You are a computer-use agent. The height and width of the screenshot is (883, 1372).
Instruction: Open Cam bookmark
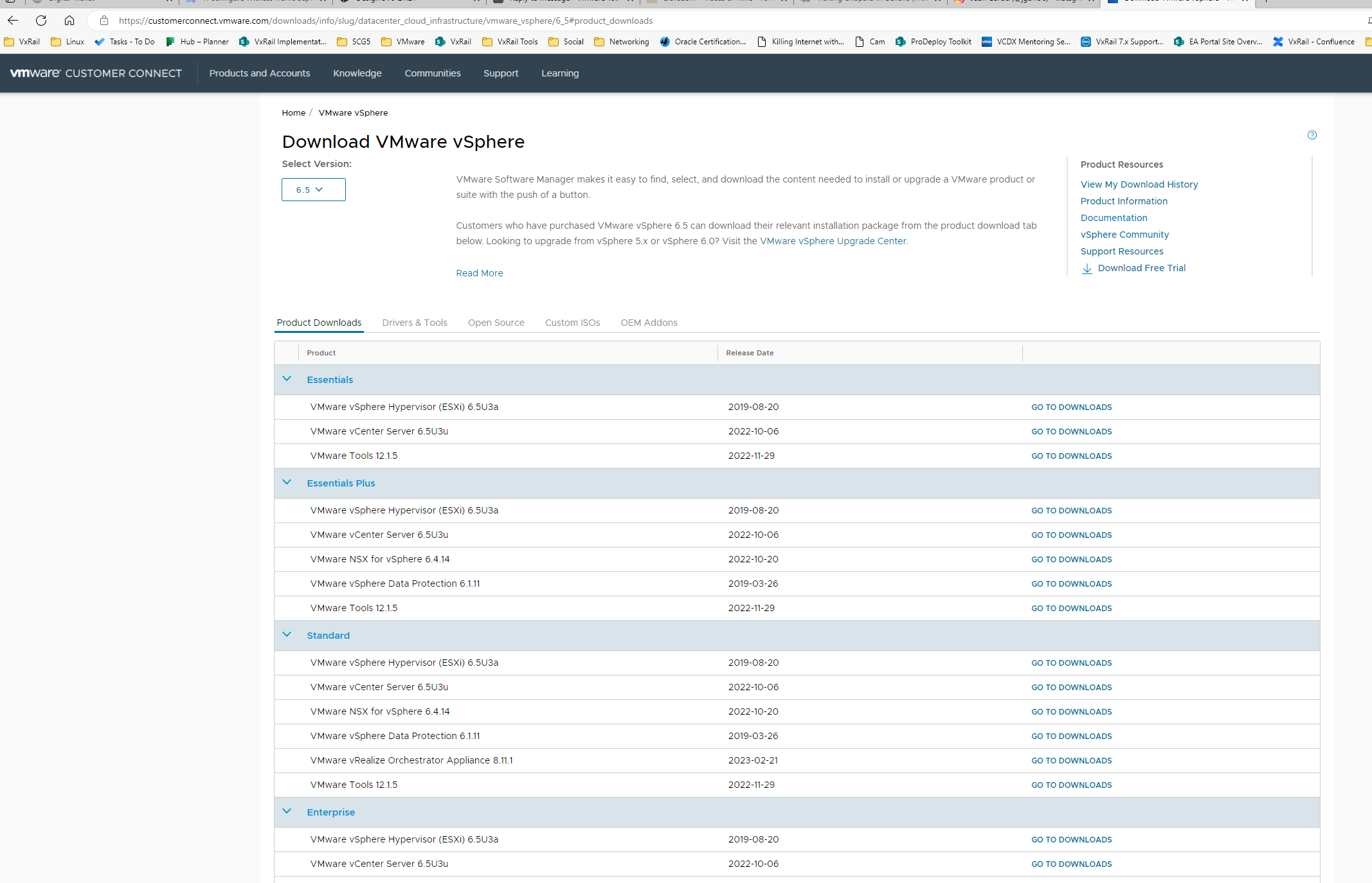pyautogui.click(x=870, y=42)
